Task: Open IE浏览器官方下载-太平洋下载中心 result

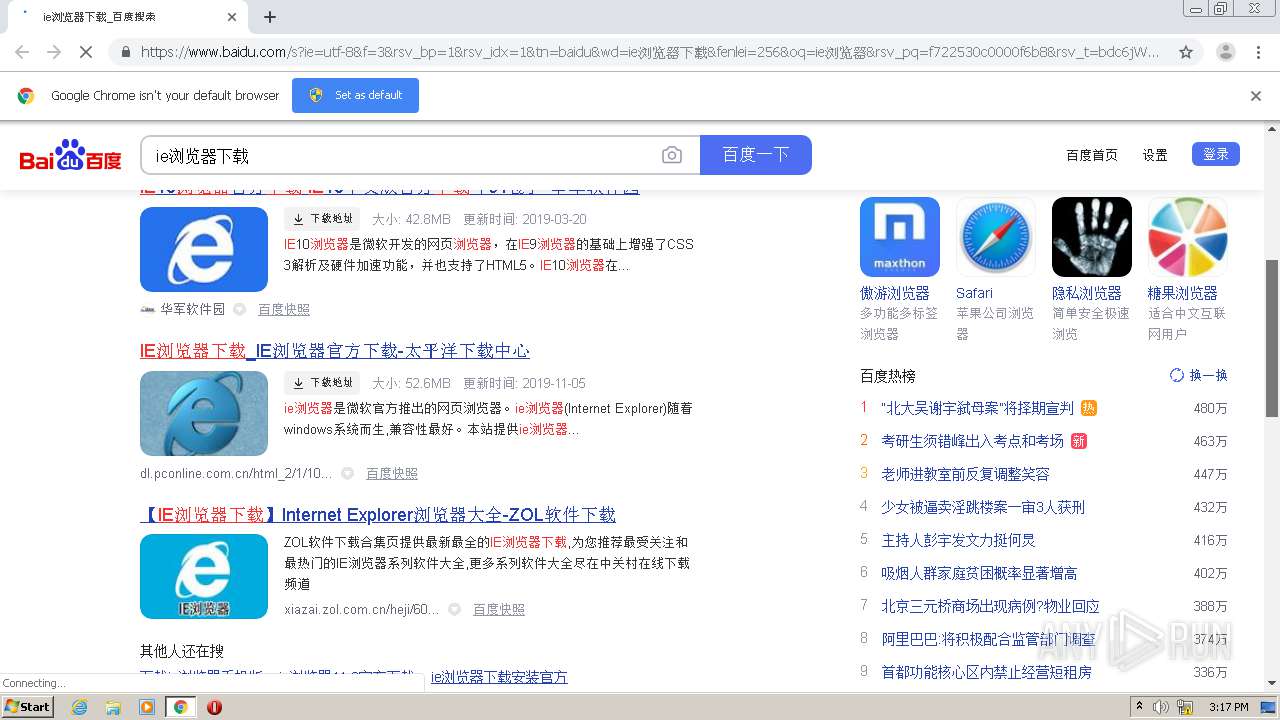Action: [x=335, y=351]
